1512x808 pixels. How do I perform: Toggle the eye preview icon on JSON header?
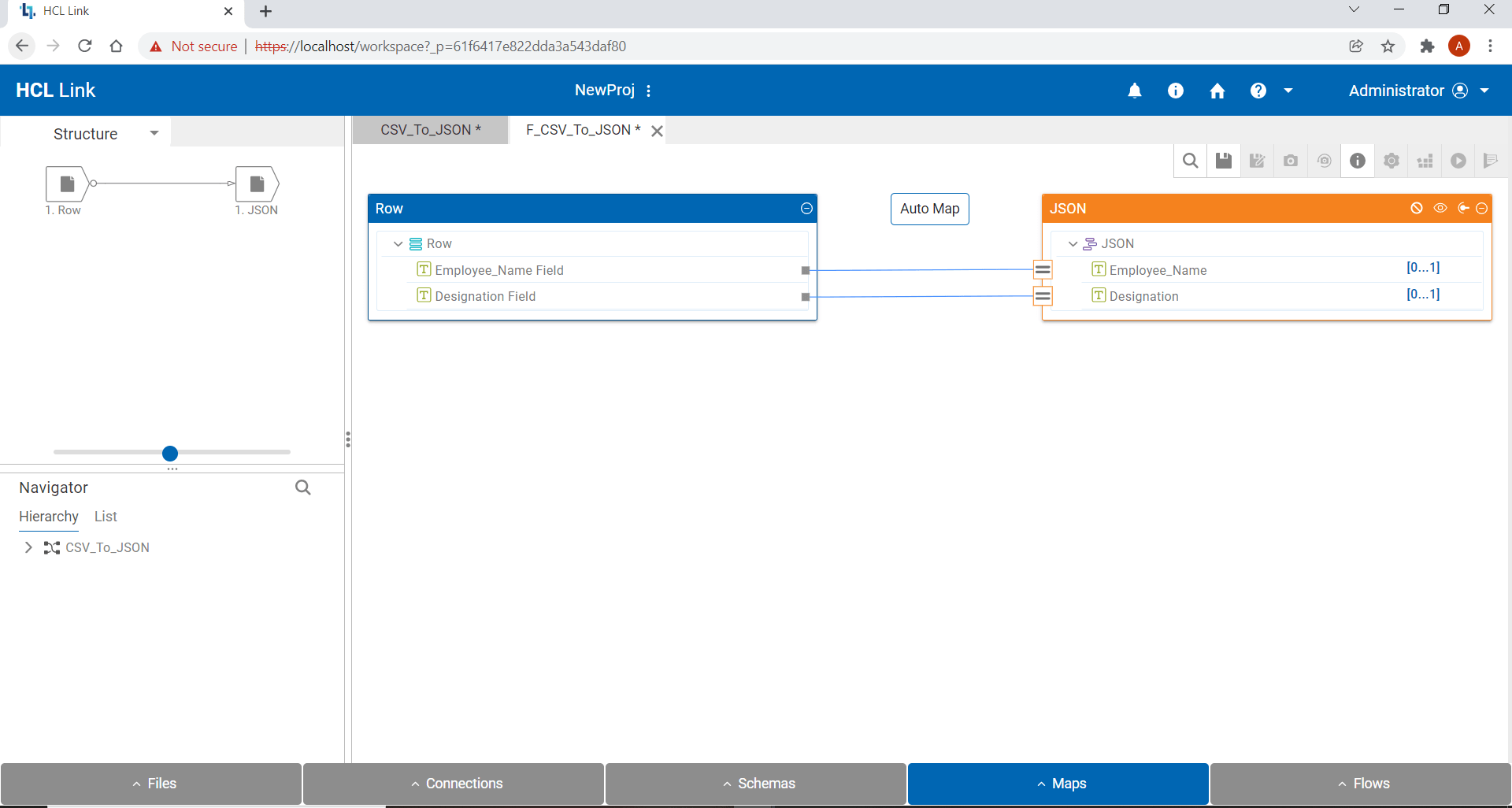pos(1440,208)
